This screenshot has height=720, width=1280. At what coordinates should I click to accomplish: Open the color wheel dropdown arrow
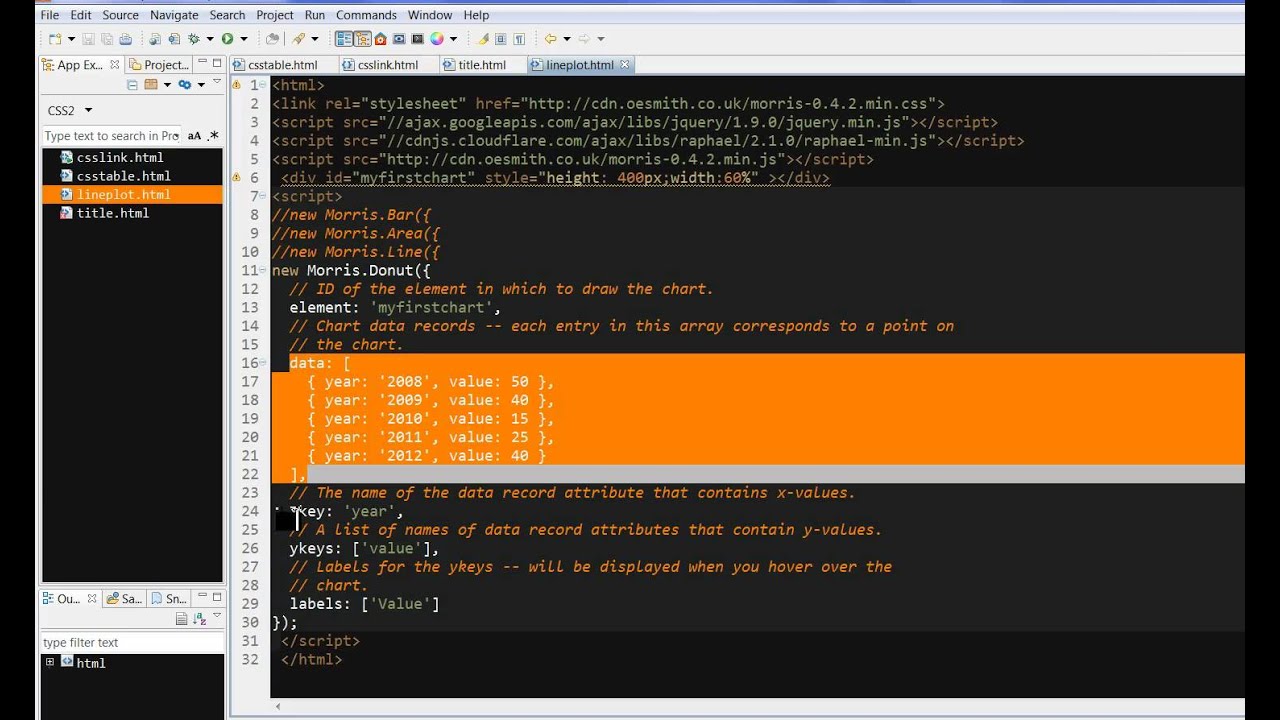tap(453, 39)
